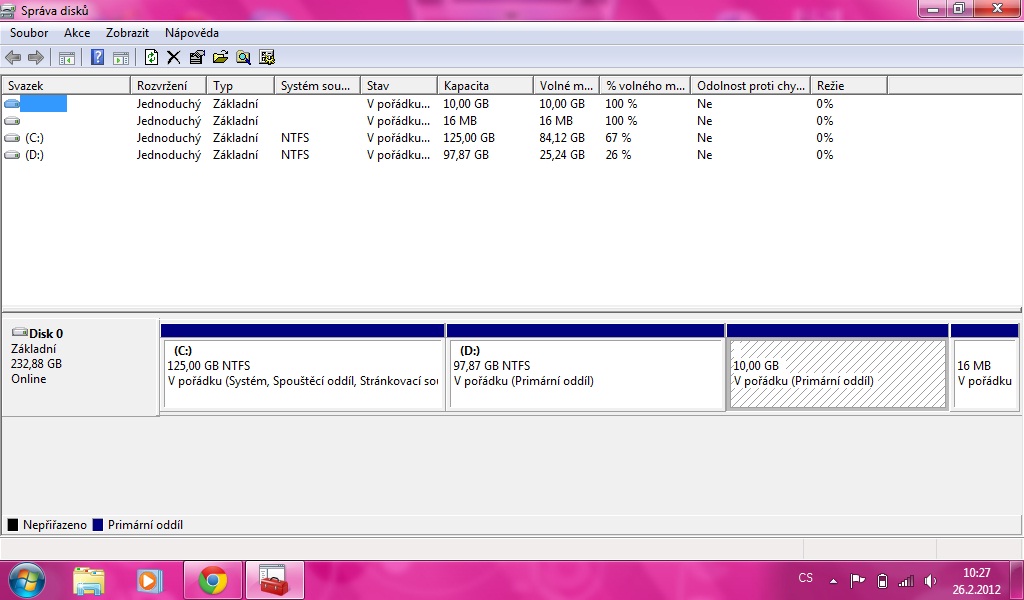The width and height of the screenshot is (1024, 600).
Task: Click the volume speaker tray icon
Action: (x=931, y=580)
